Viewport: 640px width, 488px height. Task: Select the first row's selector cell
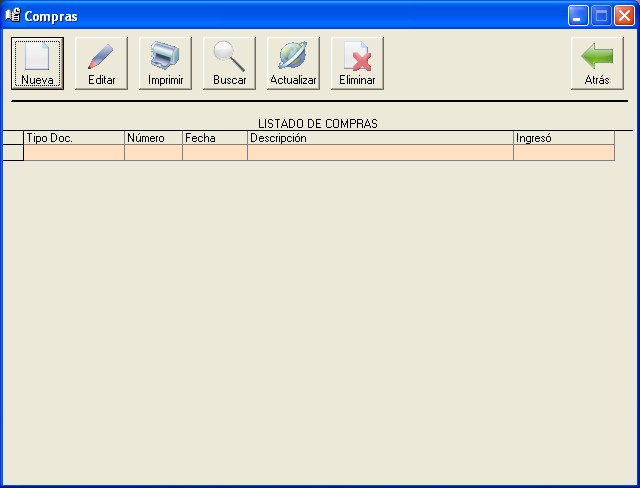pos(13,153)
